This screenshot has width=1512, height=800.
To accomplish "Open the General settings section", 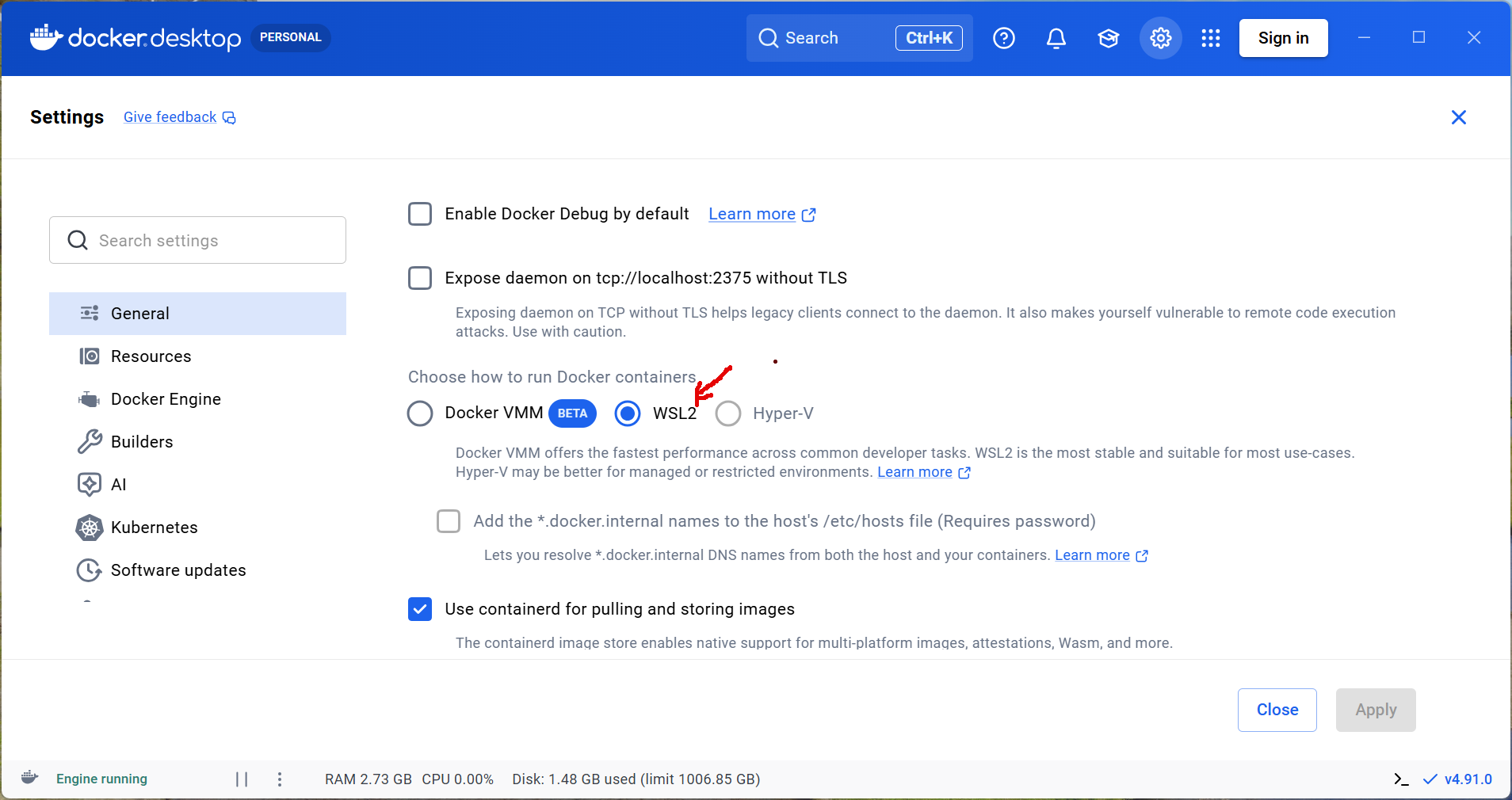I will (197, 314).
